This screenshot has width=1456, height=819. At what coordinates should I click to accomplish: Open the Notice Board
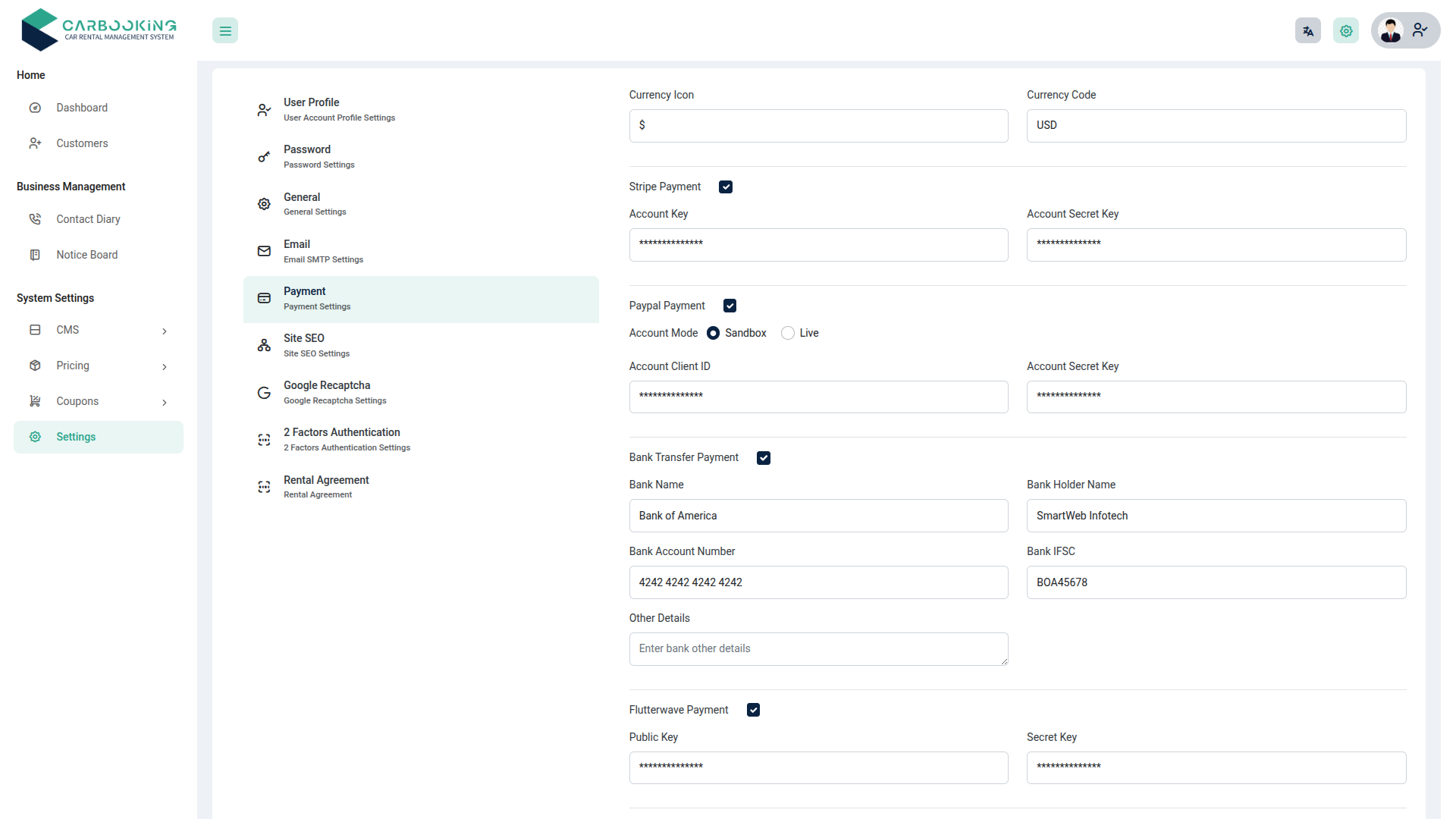pyautogui.click(x=87, y=255)
